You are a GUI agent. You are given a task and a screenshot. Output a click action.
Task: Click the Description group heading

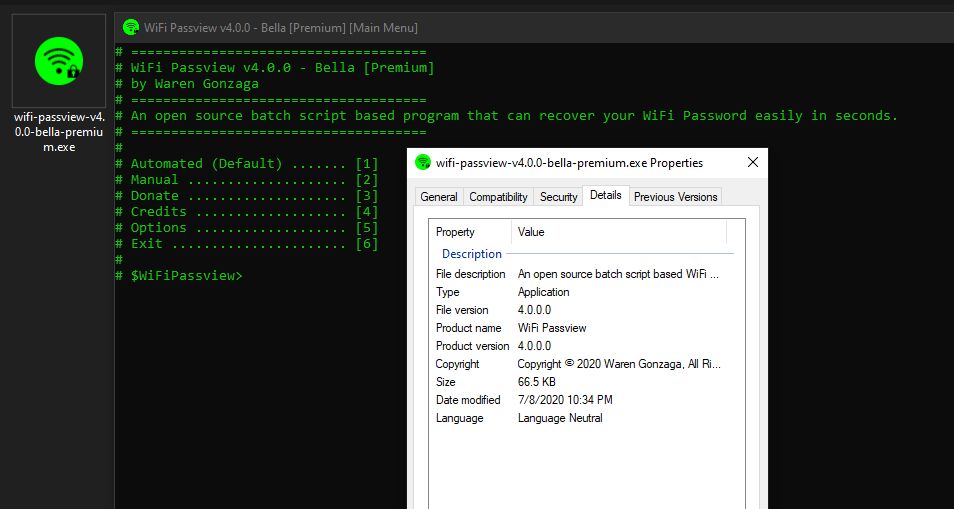click(472, 254)
